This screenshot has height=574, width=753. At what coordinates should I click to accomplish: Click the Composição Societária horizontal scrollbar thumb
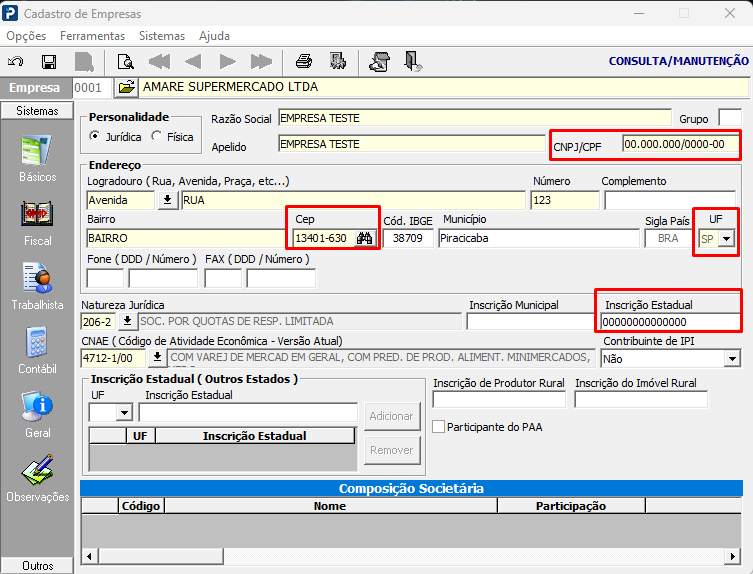[160, 556]
